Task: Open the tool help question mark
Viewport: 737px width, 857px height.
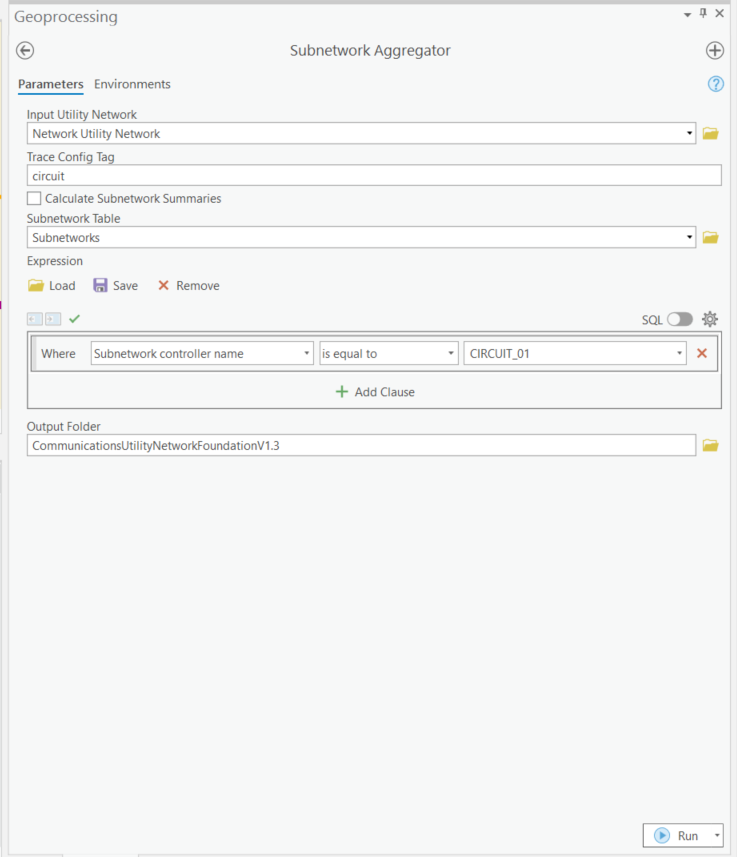Action: (715, 84)
